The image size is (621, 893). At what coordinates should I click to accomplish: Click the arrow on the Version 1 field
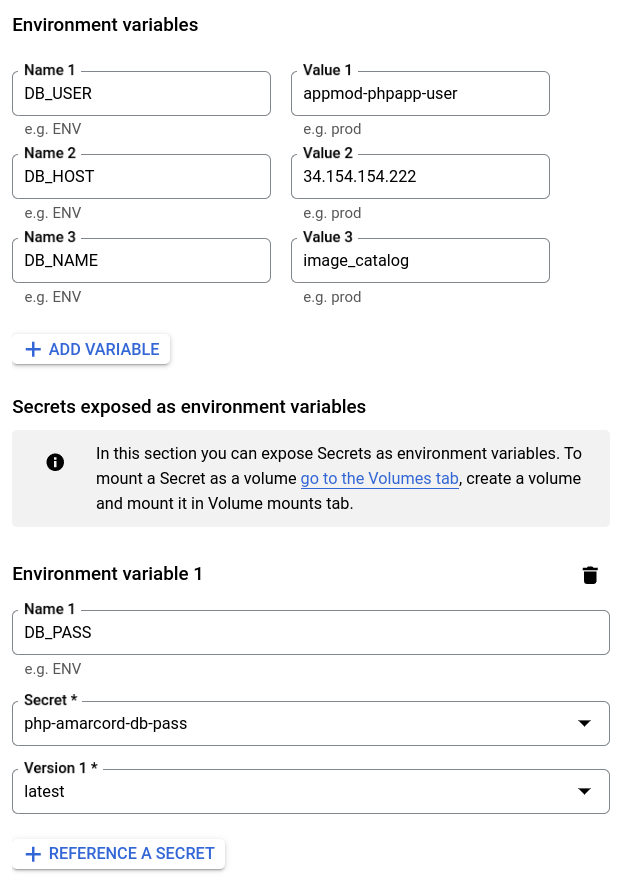click(x=583, y=791)
